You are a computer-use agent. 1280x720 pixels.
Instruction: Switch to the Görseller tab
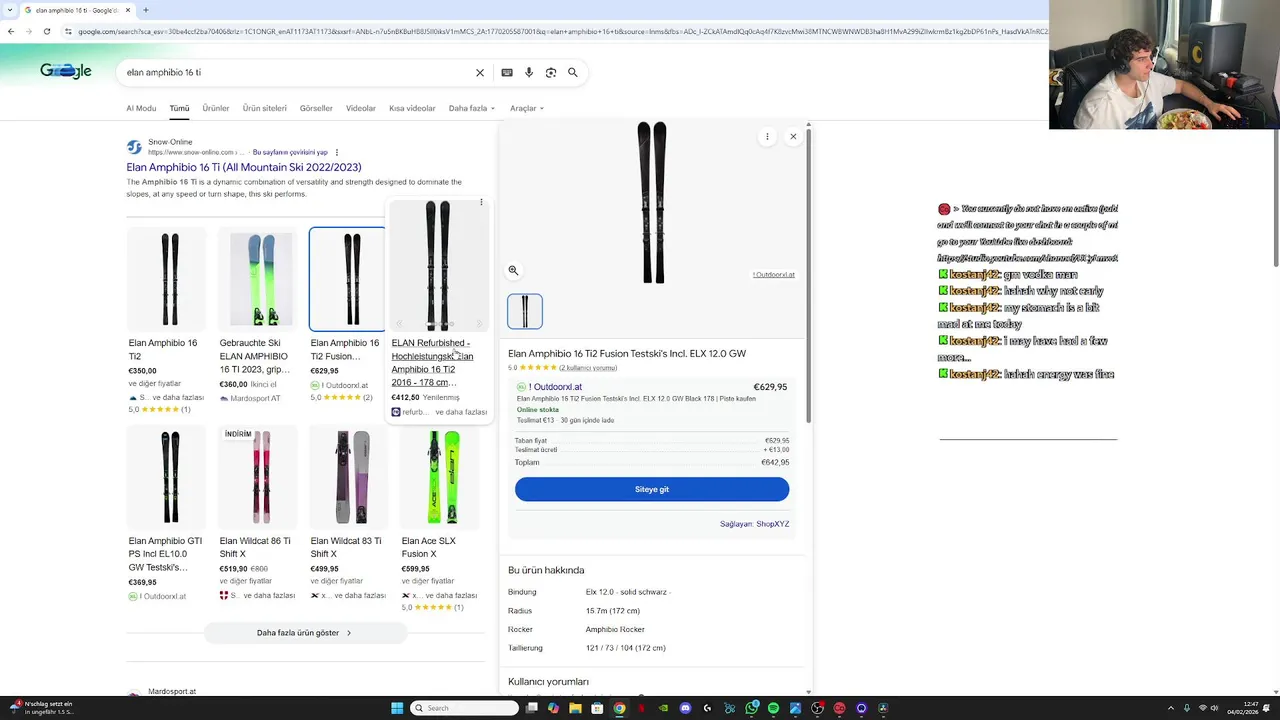[x=316, y=108]
